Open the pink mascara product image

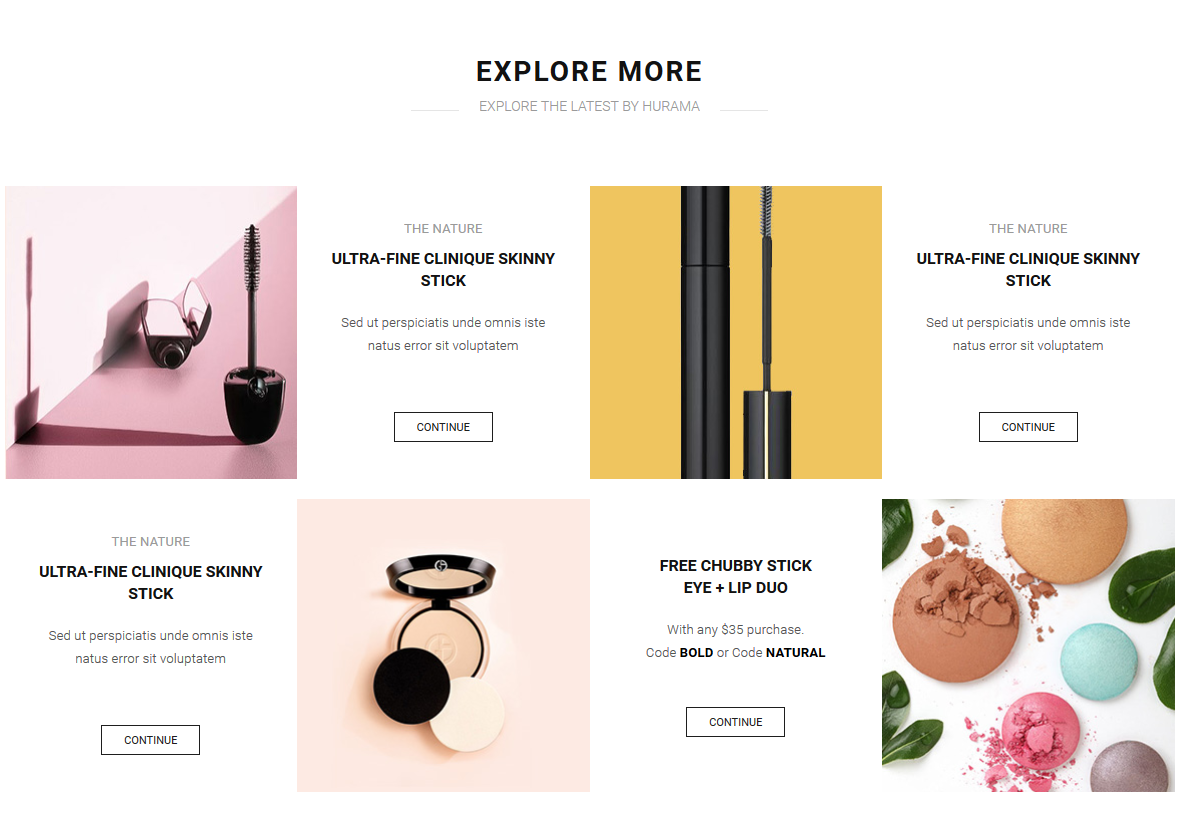(x=151, y=332)
